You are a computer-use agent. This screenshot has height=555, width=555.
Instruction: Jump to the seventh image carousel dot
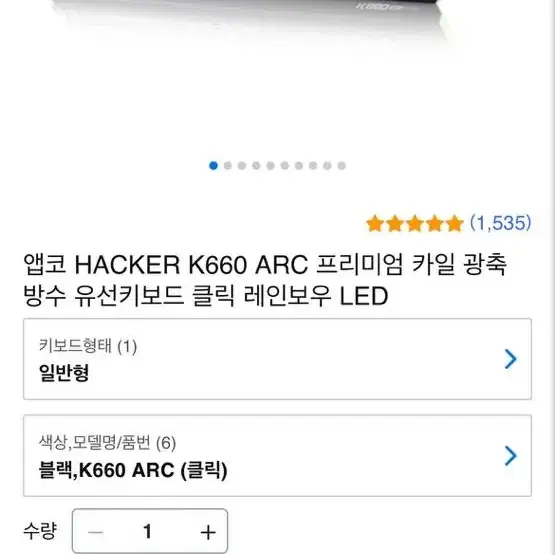coord(299,166)
